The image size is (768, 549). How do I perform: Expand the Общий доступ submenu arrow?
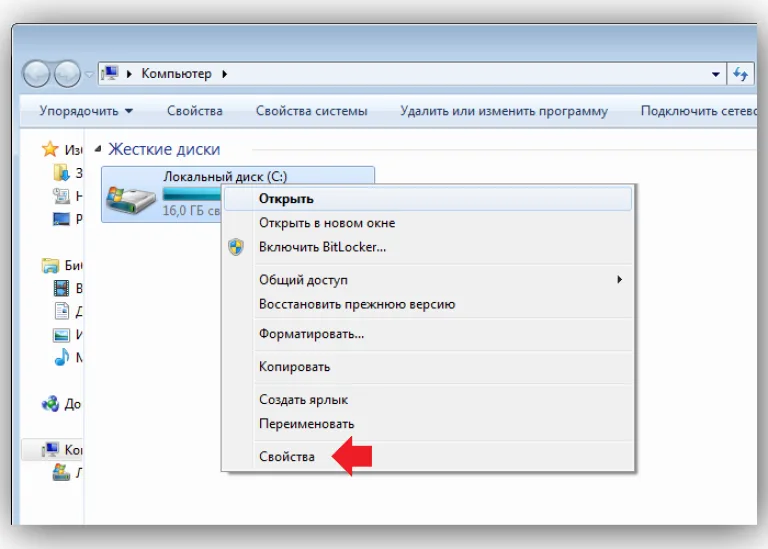pyautogui.click(x=620, y=280)
